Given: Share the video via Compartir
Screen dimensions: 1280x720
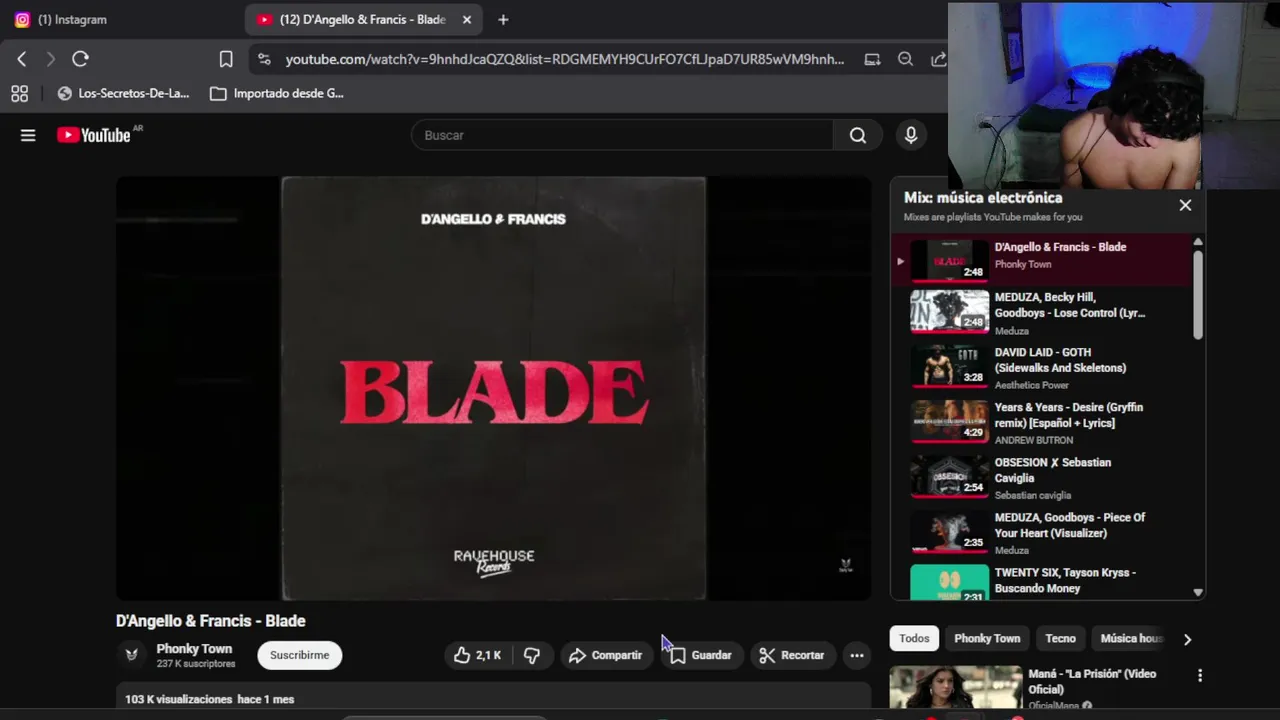Looking at the screenshot, I should 605,655.
